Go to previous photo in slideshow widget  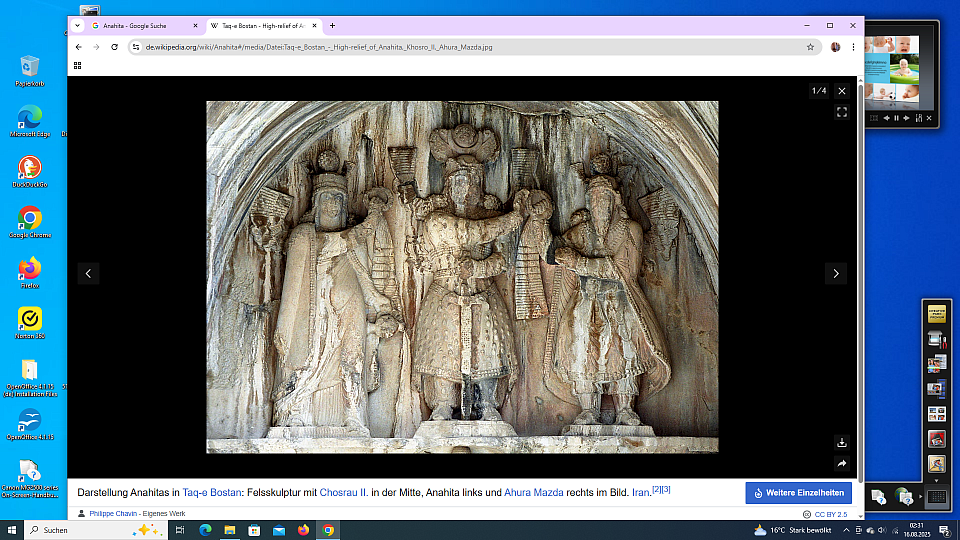point(886,118)
